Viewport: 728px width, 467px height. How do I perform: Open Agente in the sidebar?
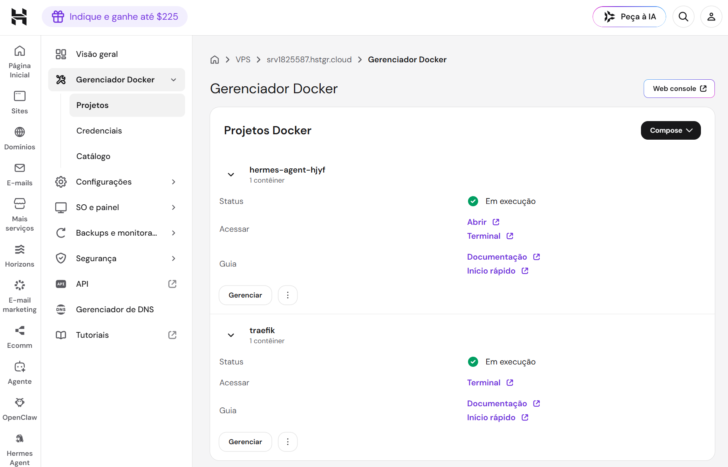point(20,373)
